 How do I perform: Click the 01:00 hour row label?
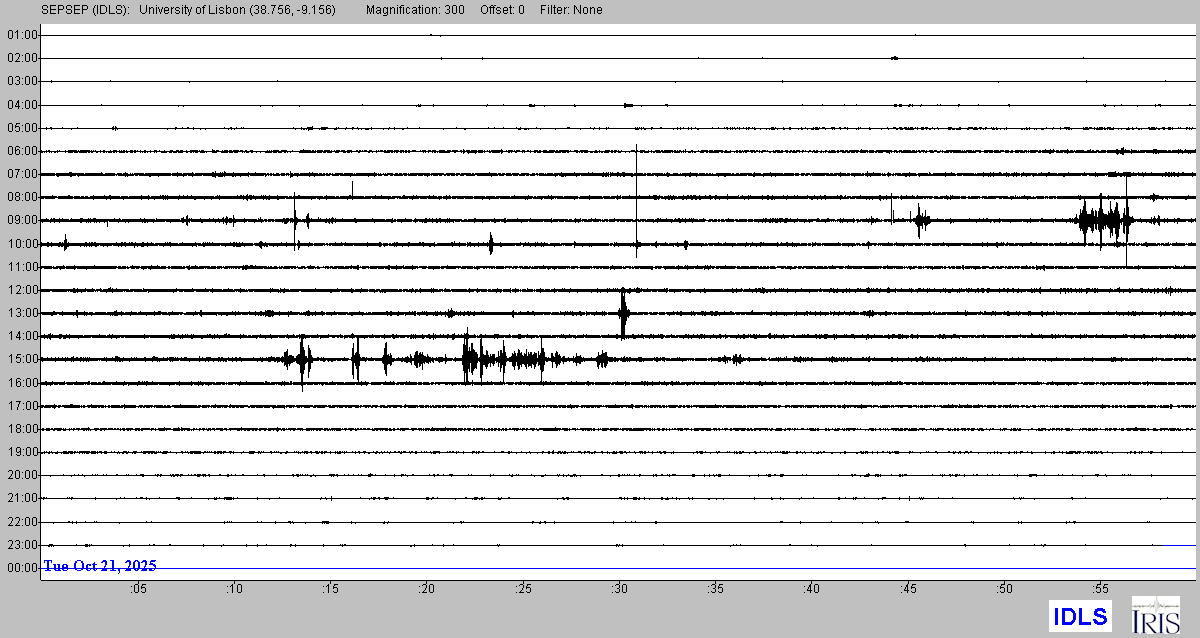(22, 35)
